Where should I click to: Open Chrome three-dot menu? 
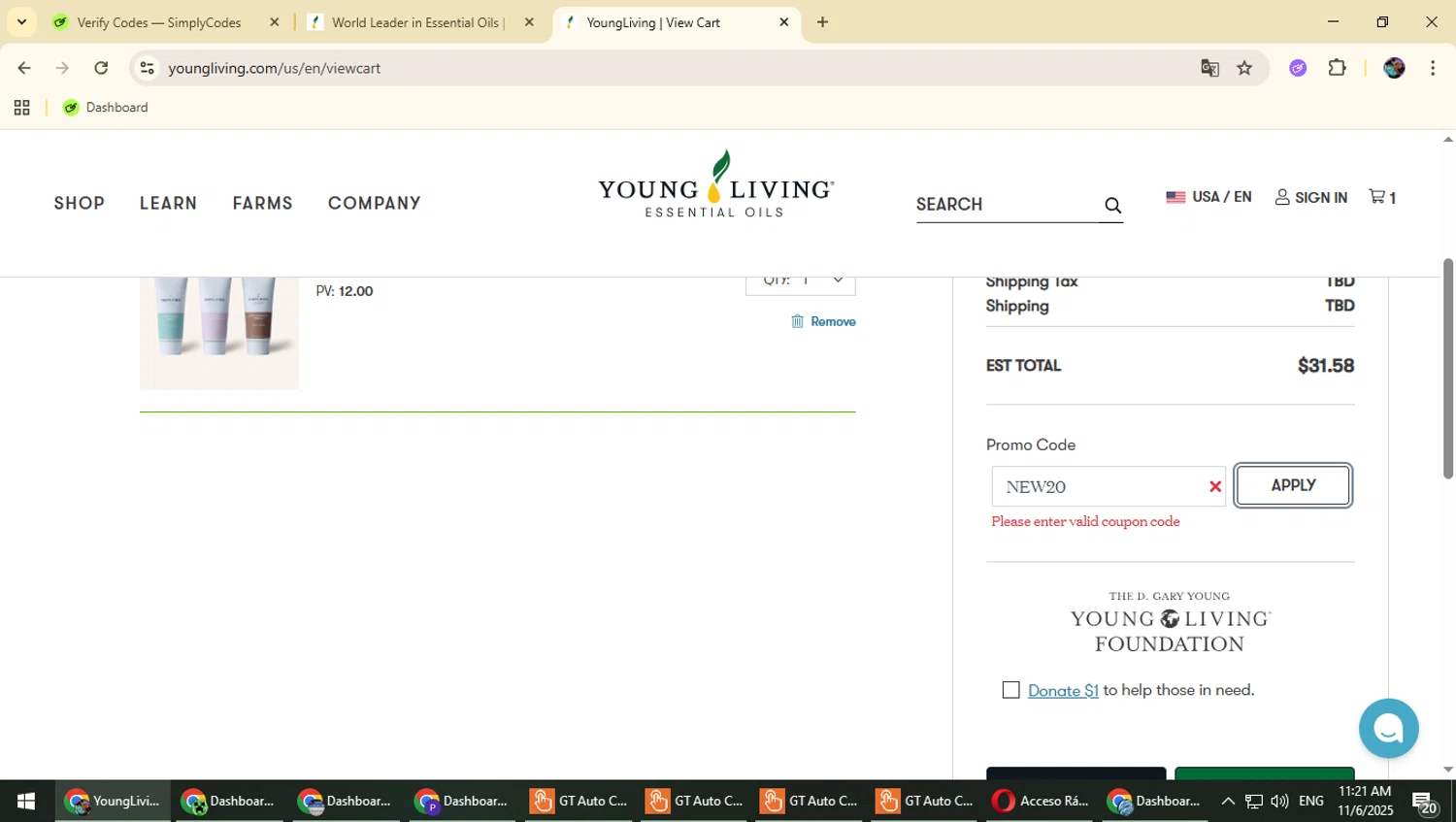[x=1433, y=68]
